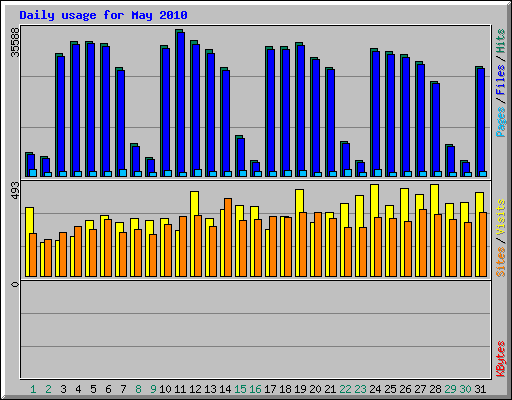Click day label '9' on the x-axis

click(x=153, y=389)
